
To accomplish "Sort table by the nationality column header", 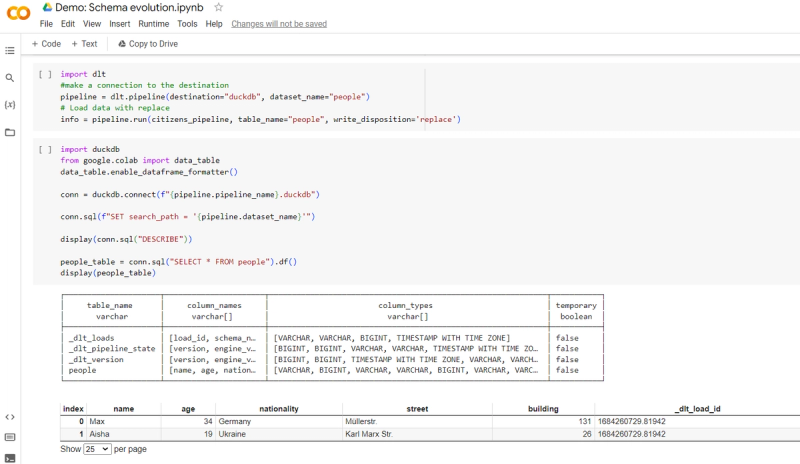I will click(279, 409).
